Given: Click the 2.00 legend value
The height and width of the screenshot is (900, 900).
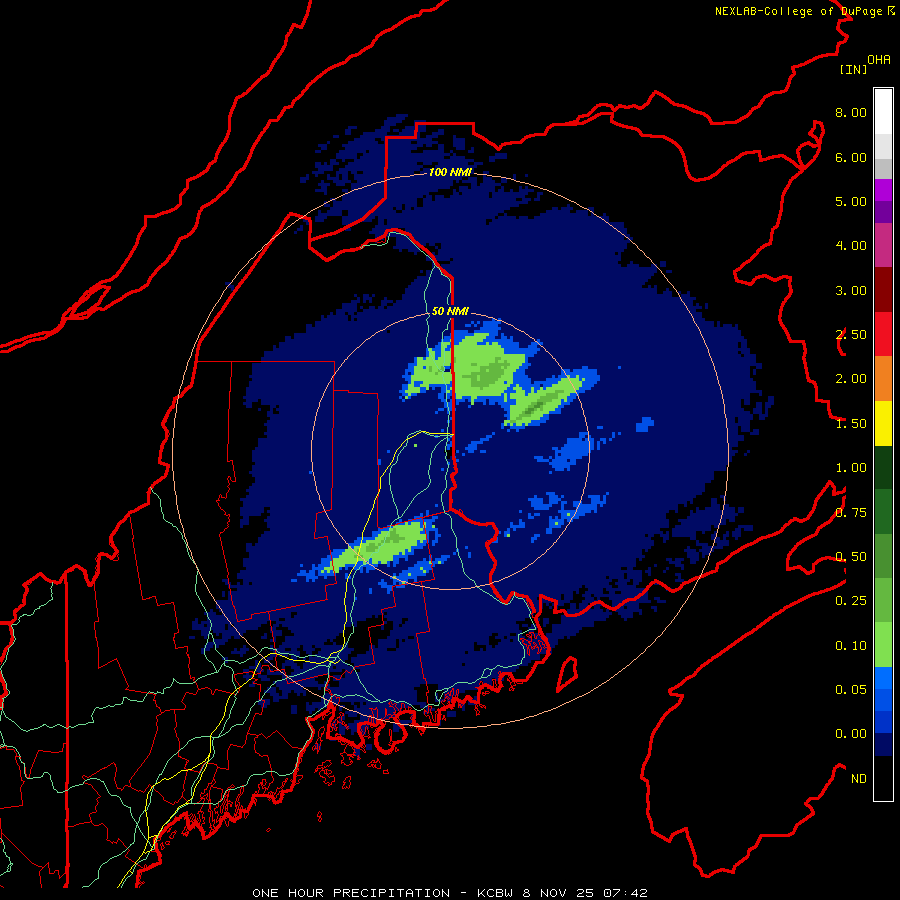Looking at the screenshot, I should pos(851,379).
